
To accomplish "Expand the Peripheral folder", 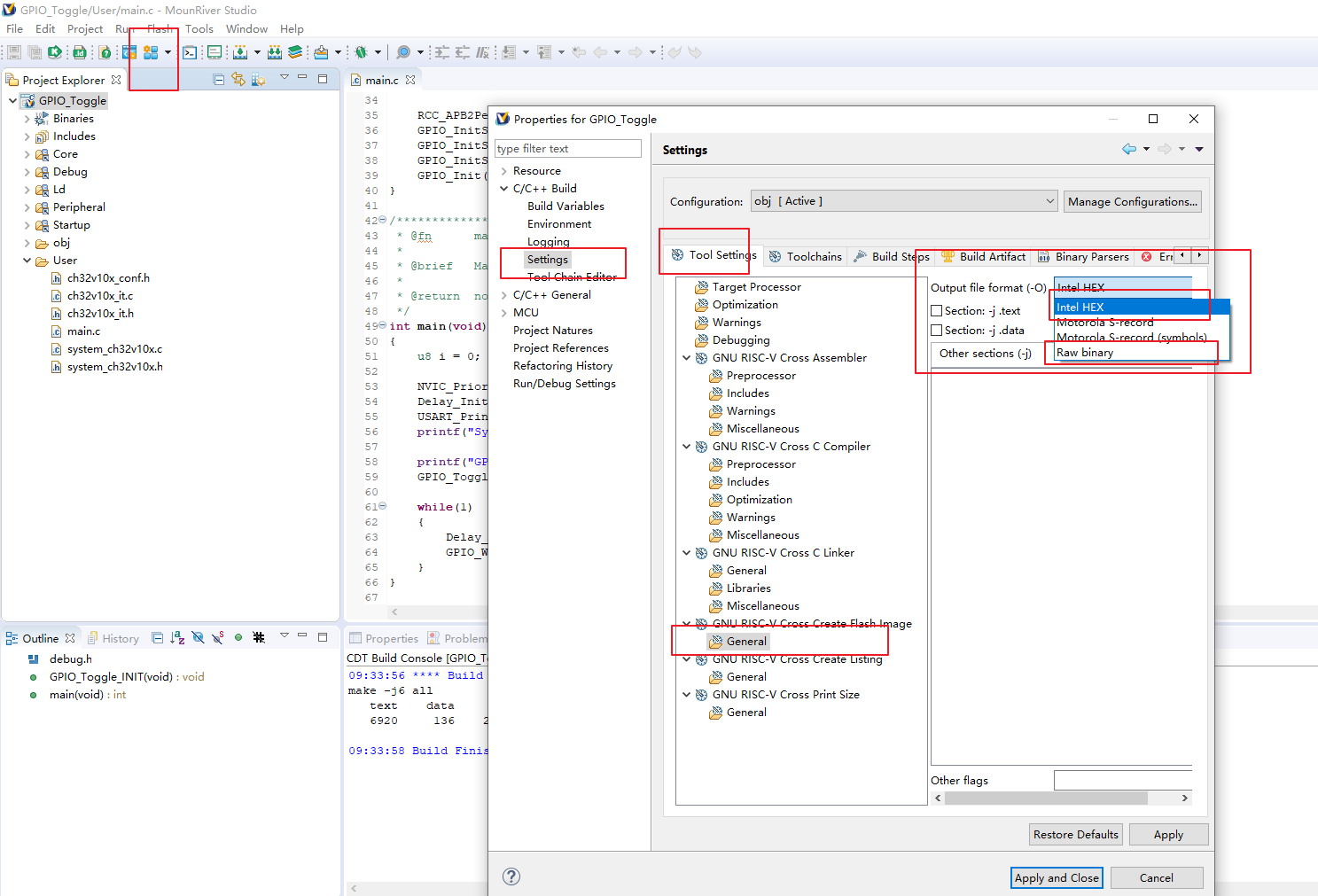I will (27, 207).
